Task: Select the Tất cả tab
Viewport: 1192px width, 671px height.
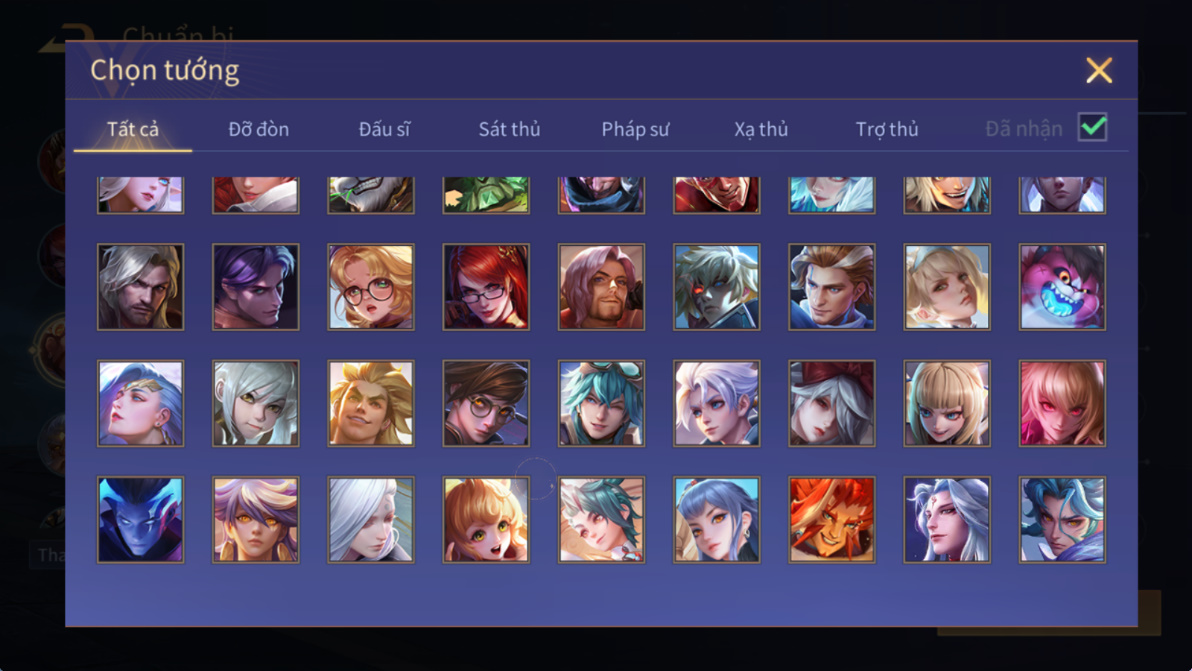Action: (133, 129)
